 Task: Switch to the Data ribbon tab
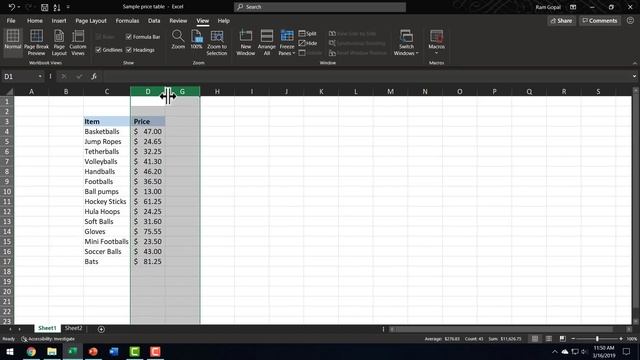154,21
